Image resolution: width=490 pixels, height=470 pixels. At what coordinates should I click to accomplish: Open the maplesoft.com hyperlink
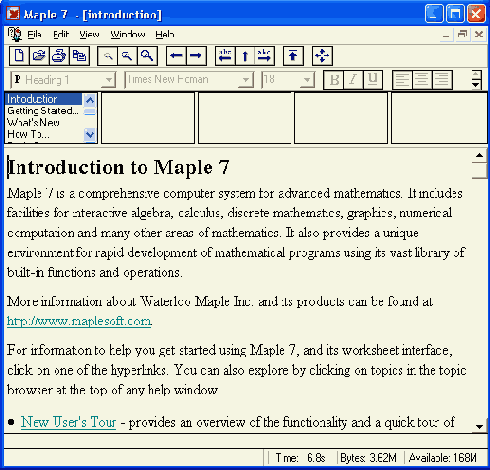(79, 321)
